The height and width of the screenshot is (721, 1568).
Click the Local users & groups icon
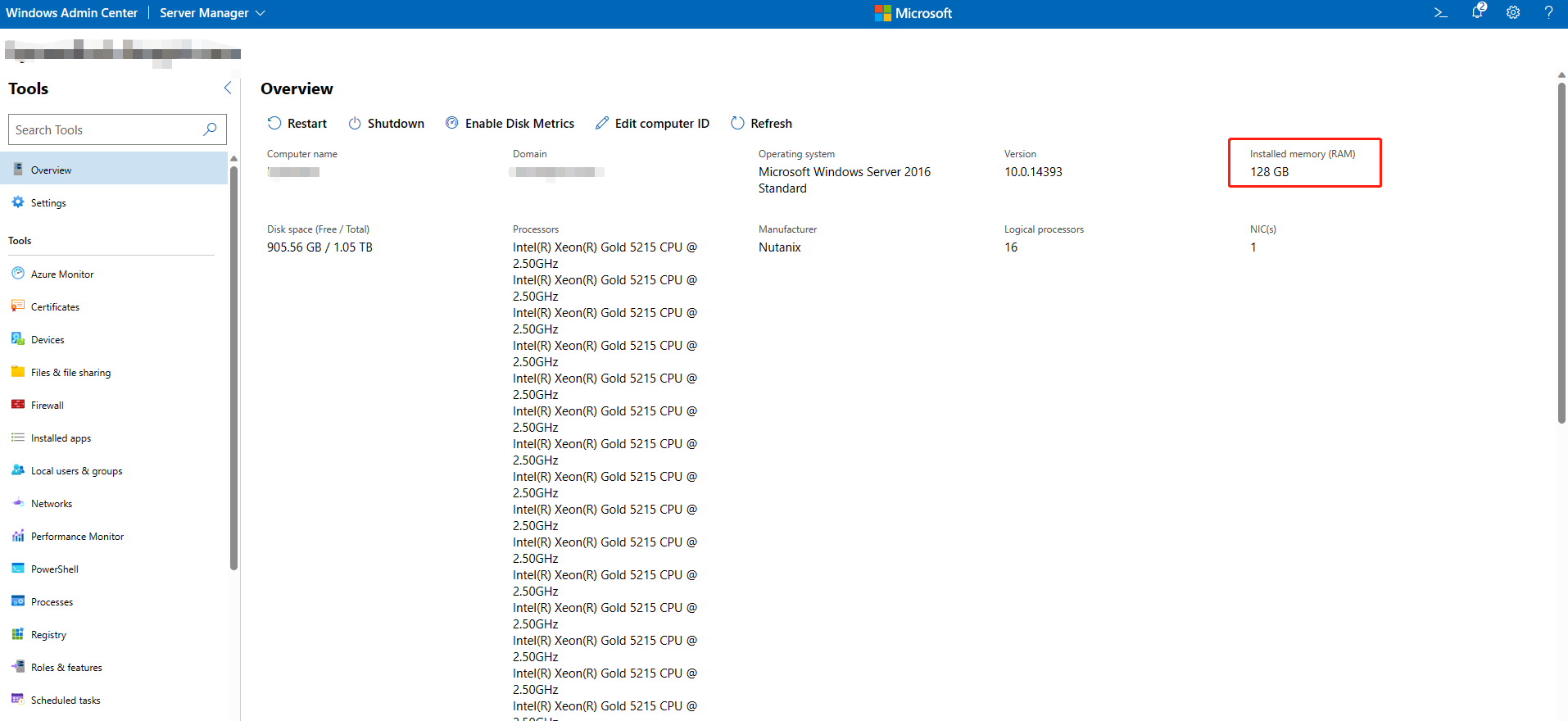click(18, 470)
